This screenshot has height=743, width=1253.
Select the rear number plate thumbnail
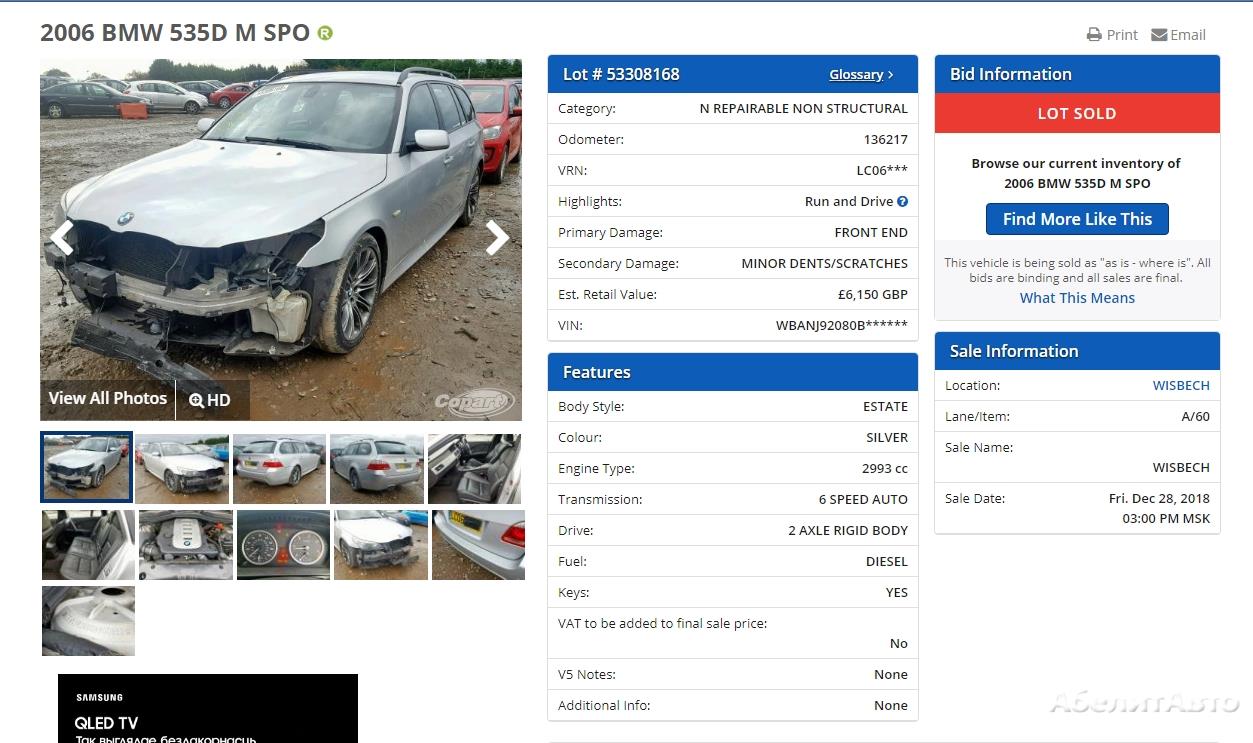click(478, 545)
